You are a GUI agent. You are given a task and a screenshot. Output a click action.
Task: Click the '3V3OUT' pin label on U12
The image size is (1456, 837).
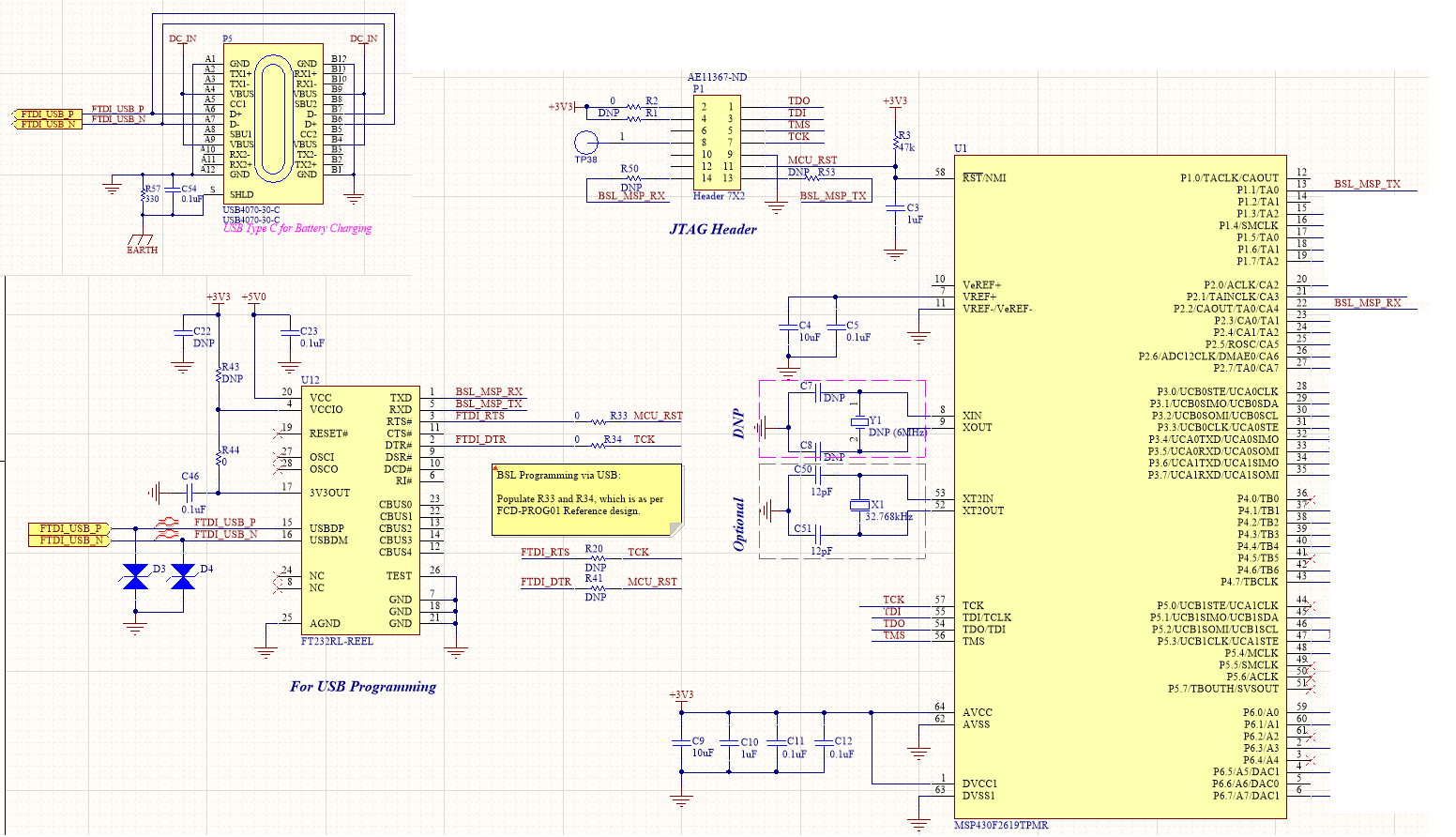click(x=329, y=493)
